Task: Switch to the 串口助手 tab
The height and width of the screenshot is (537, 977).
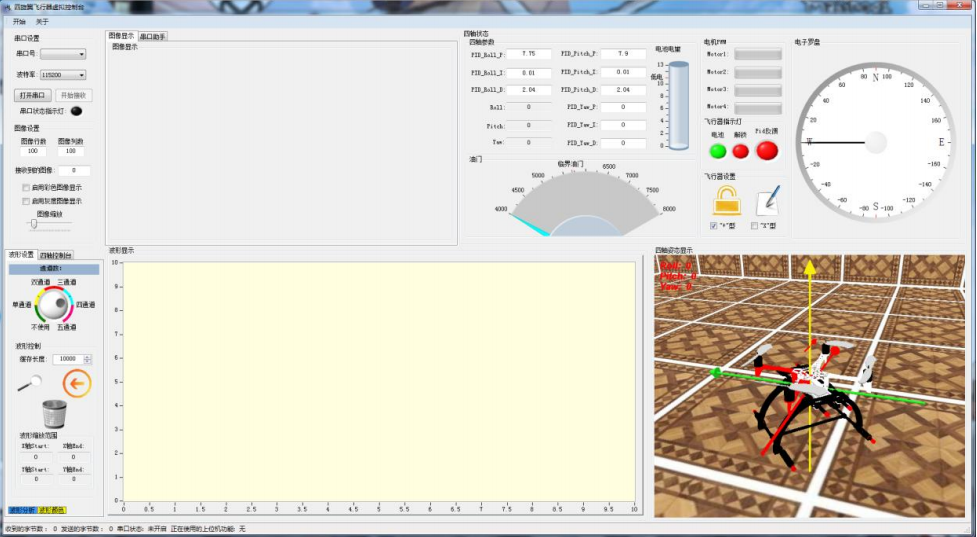Action: 153,36
